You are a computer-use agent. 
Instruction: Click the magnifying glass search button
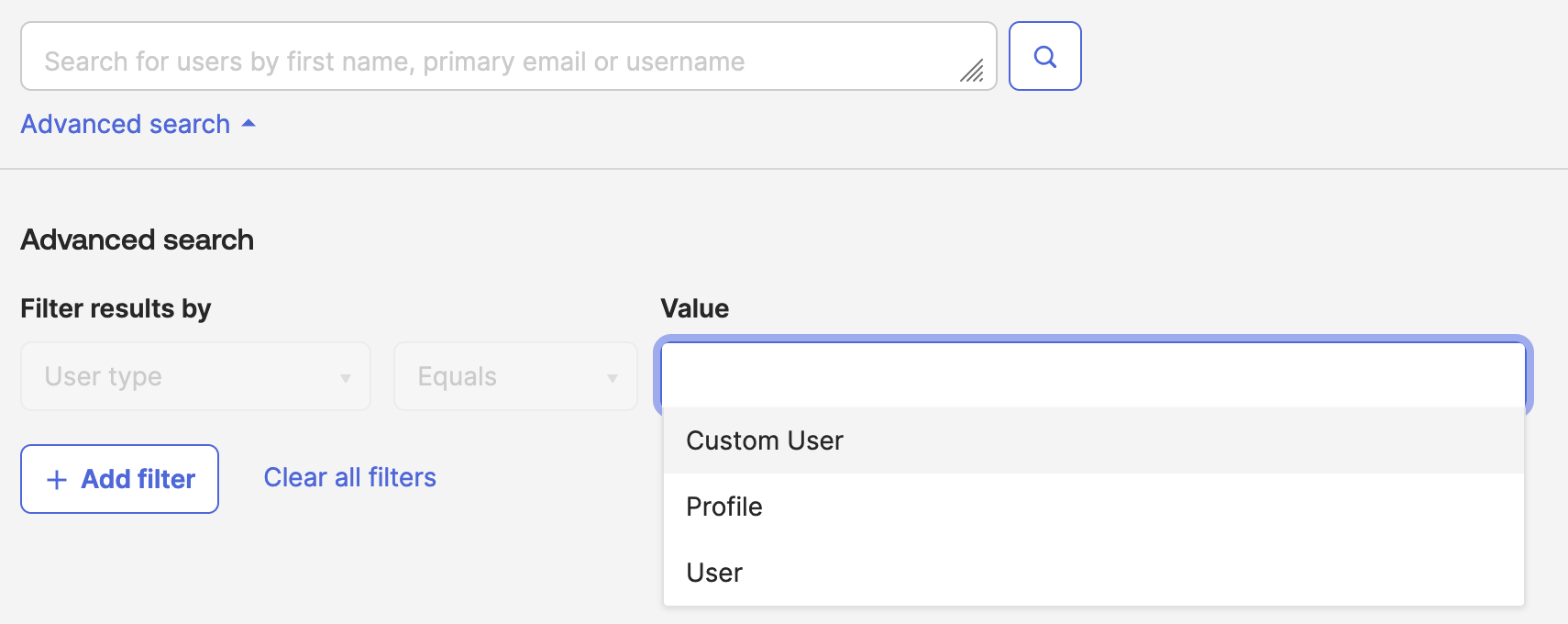tap(1044, 57)
